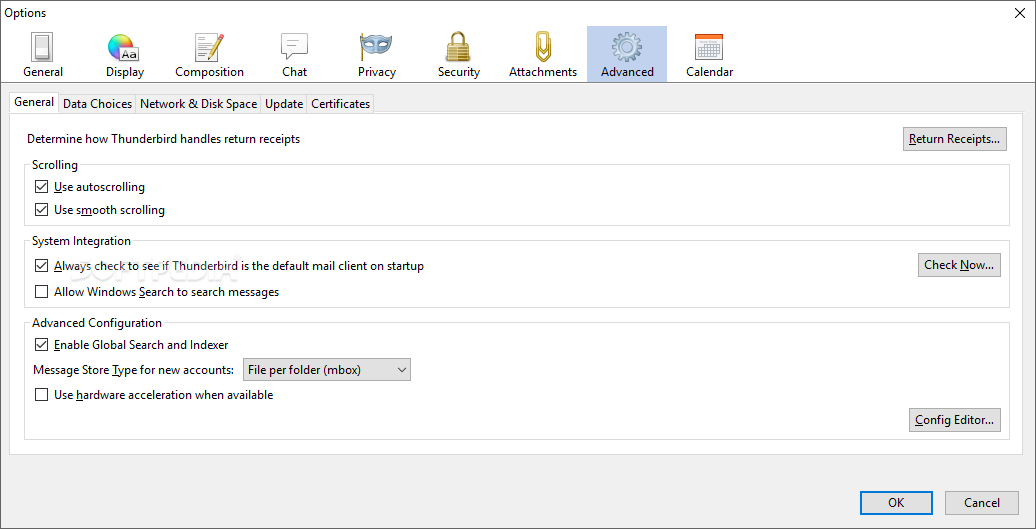Expand the Message Store Type dropdown
This screenshot has height=529, width=1036.
pyautogui.click(x=327, y=370)
